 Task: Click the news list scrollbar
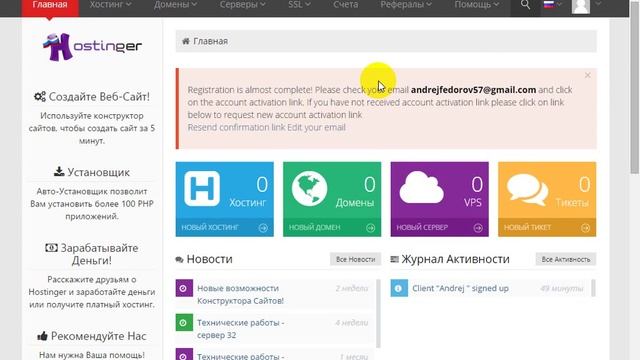point(378,313)
